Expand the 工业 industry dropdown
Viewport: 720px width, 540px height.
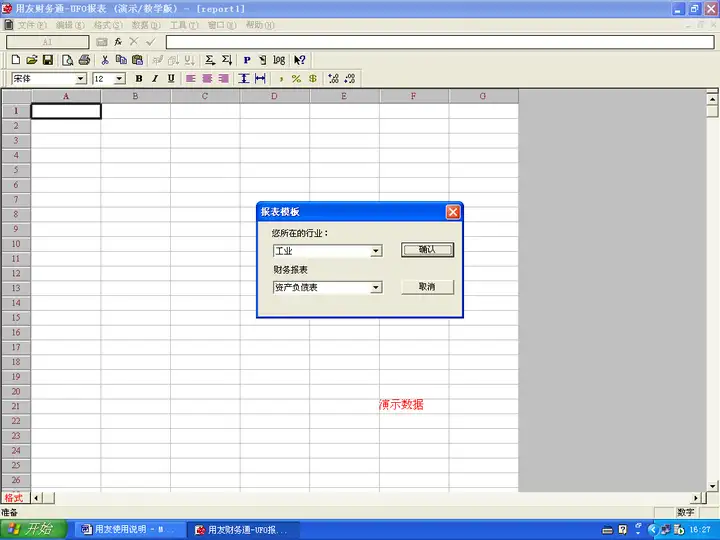(376, 251)
